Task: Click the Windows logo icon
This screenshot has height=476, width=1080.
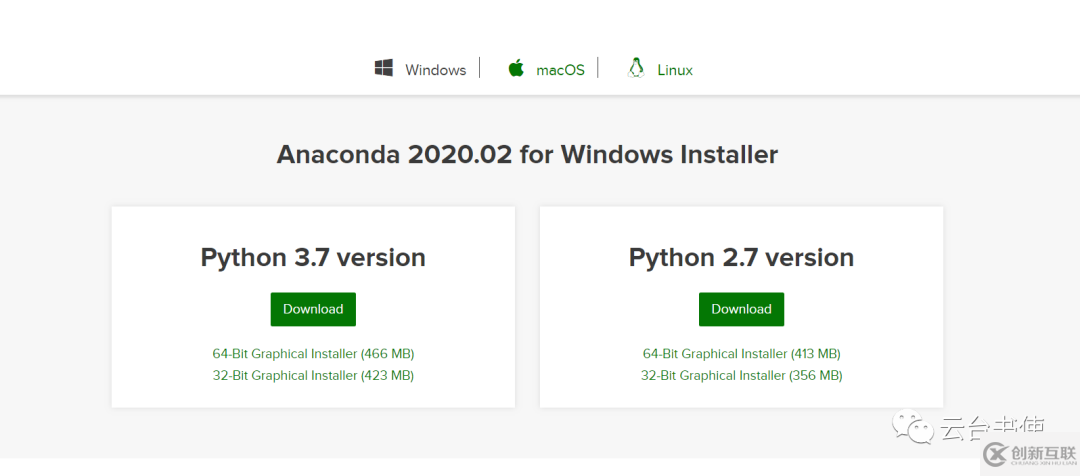Action: pos(384,68)
